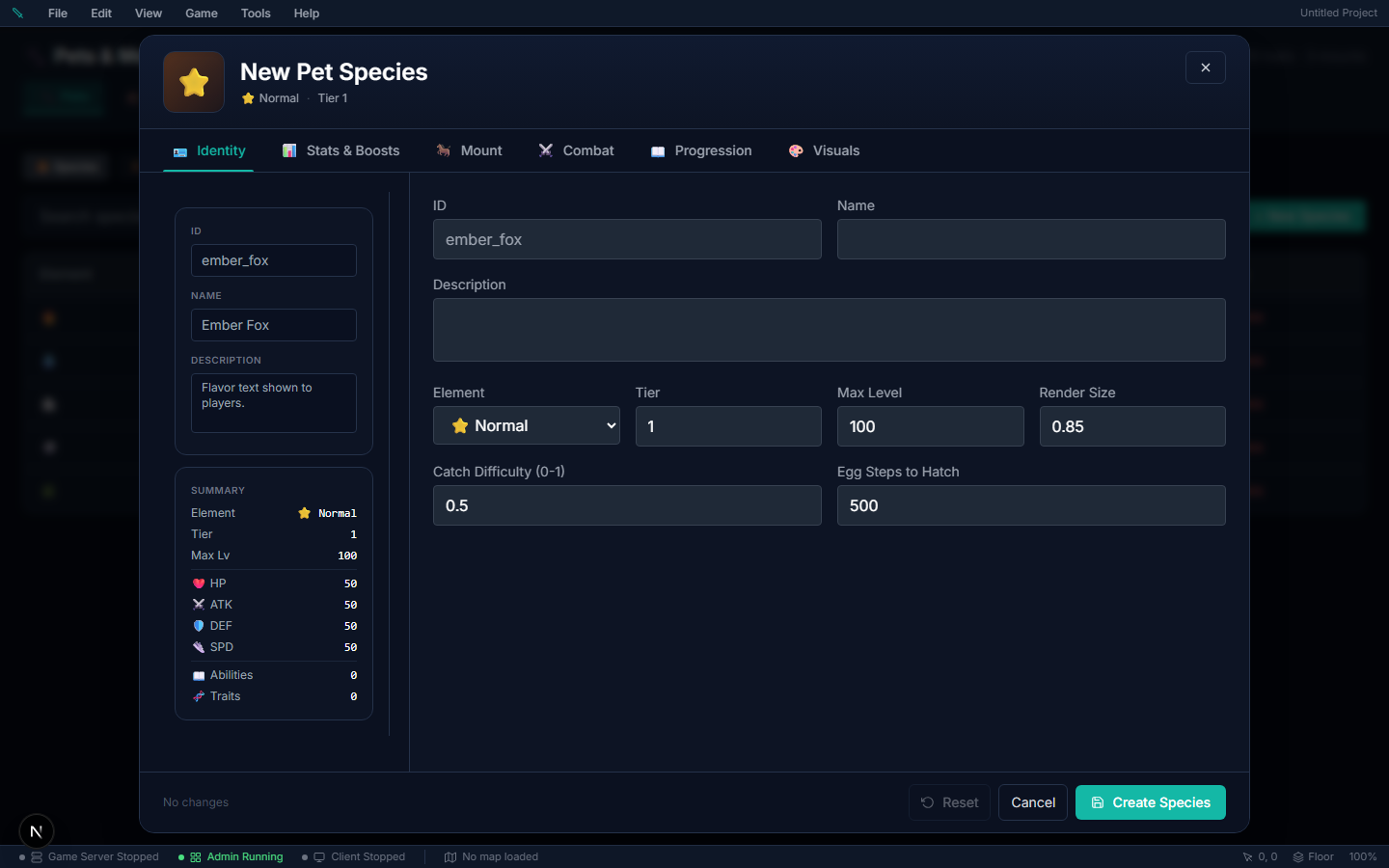Focus the empty Name field
The height and width of the screenshot is (868, 1389).
coord(1031,239)
